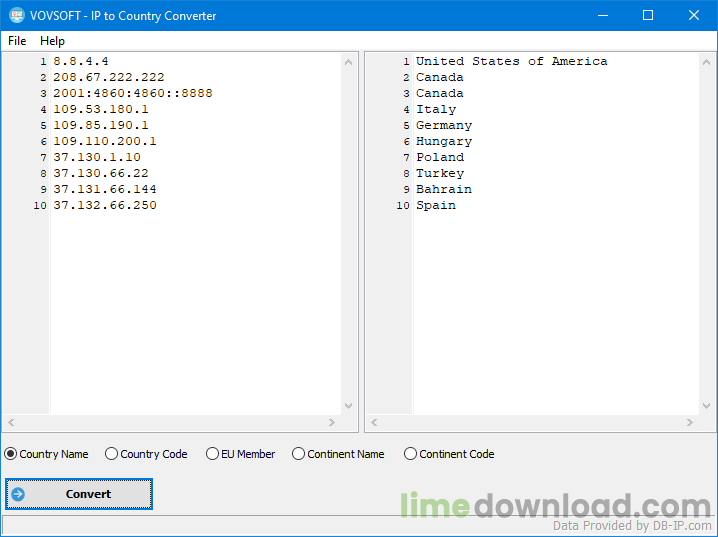
Task: Click right arrow of IP list horizontal scrollbar
Action: (x=332, y=423)
